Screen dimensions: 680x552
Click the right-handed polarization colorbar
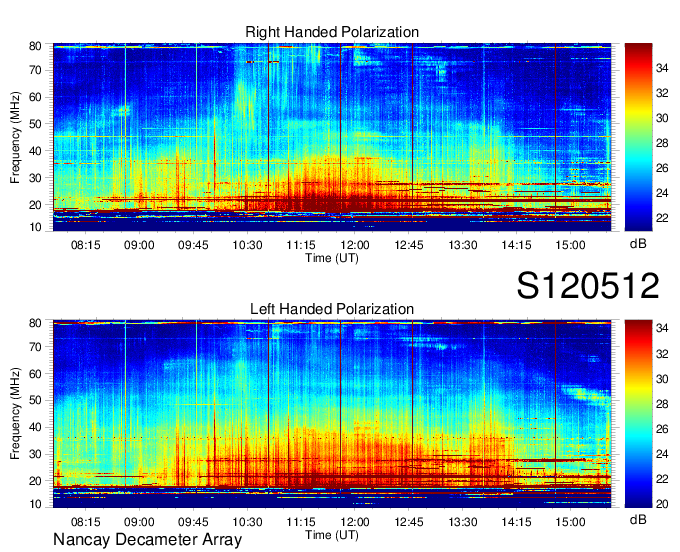[x=638, y=137]
